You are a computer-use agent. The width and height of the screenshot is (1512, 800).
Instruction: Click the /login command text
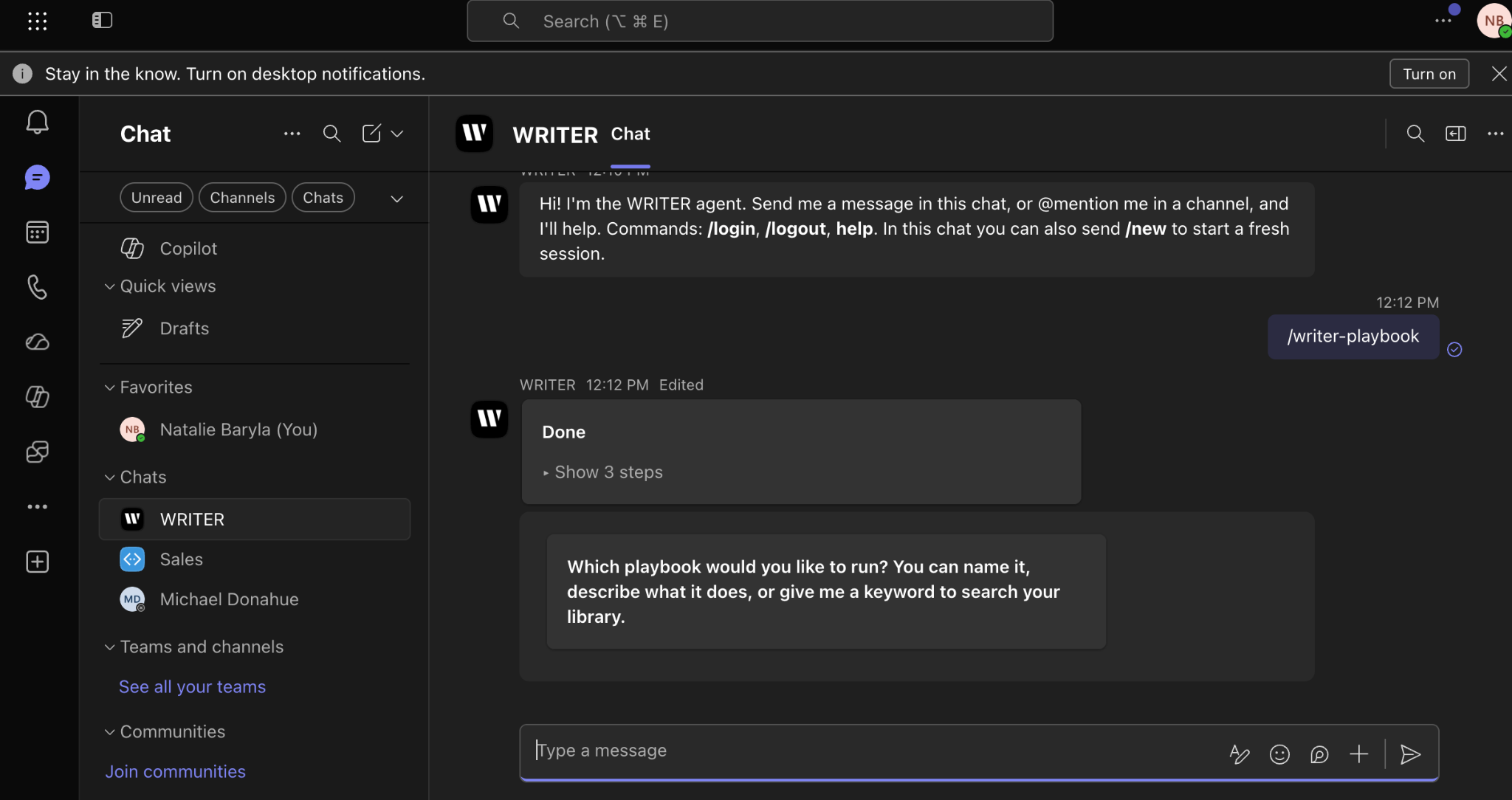click(x=731, y=229)
